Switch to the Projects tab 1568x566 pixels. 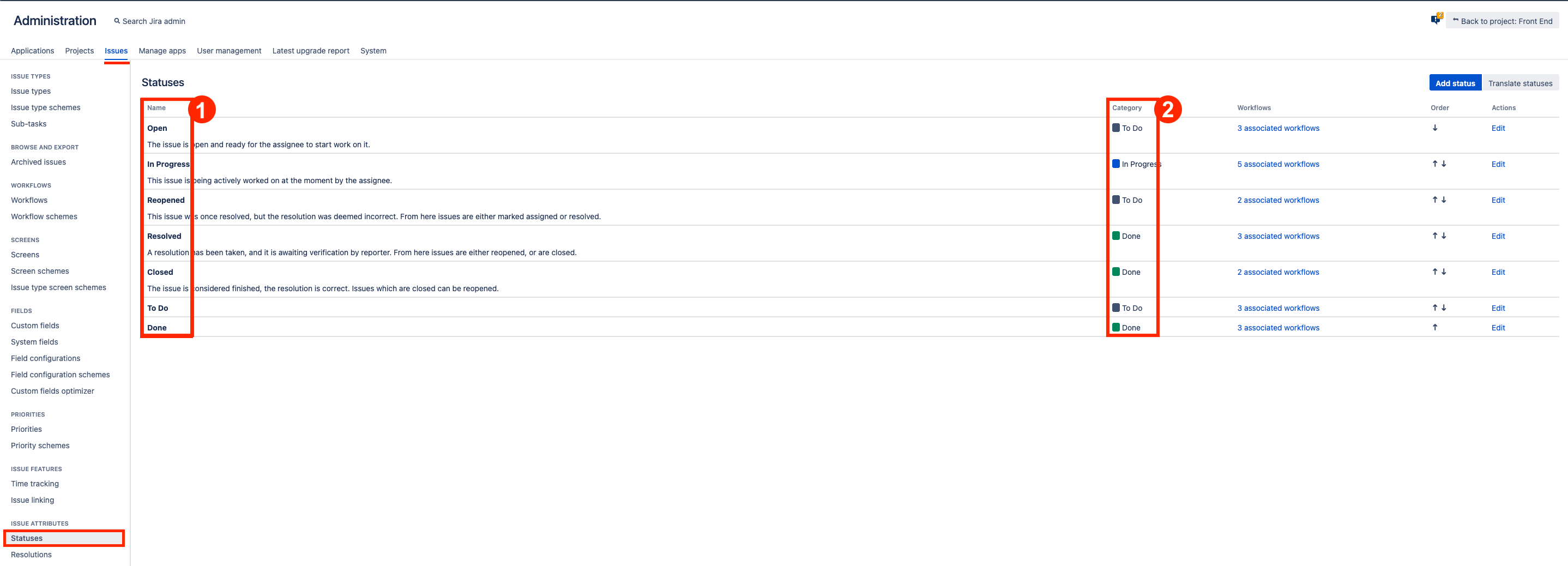point(79,51)
